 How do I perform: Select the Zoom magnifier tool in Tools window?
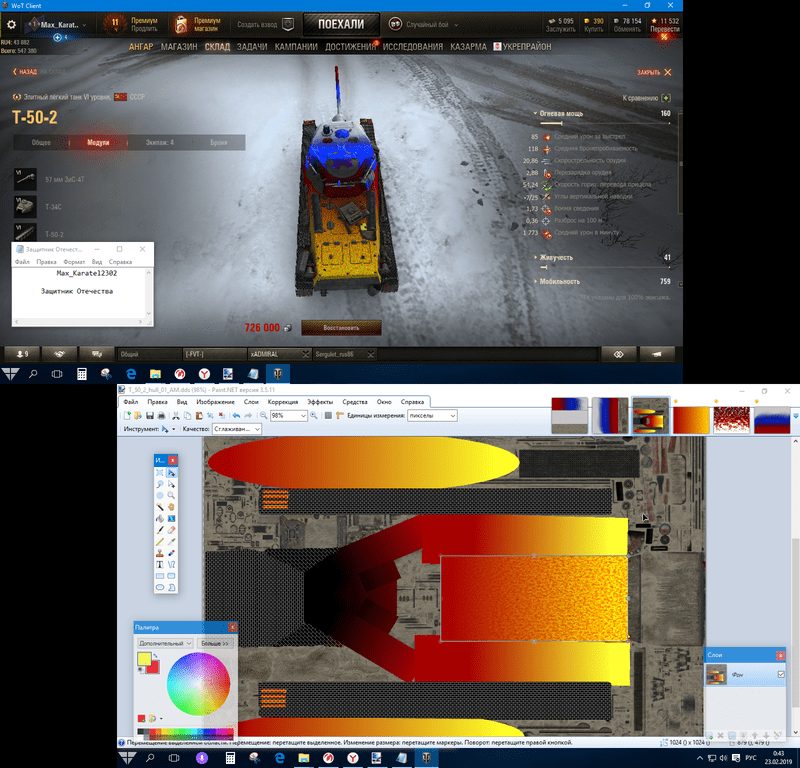point(171,496)
